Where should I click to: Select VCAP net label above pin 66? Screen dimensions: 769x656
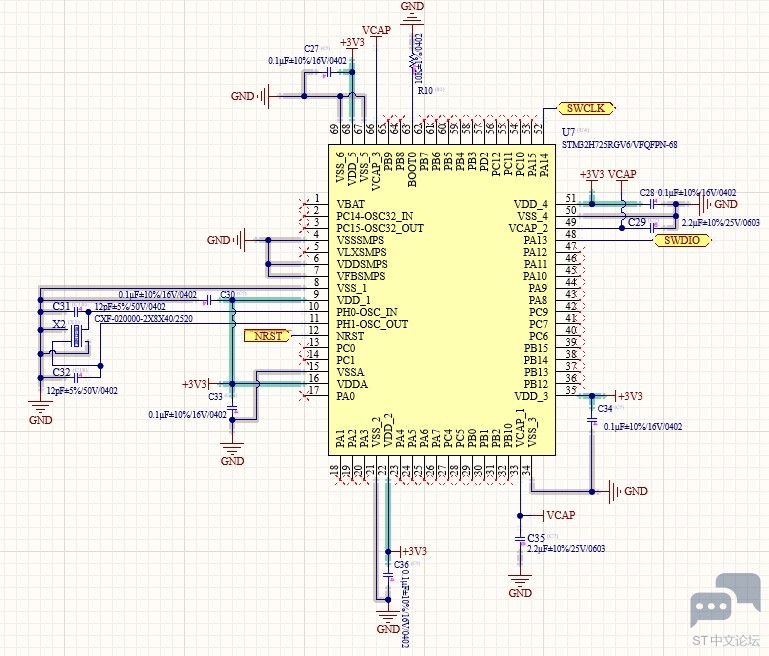pyautogui.click(x=376, y=30)
